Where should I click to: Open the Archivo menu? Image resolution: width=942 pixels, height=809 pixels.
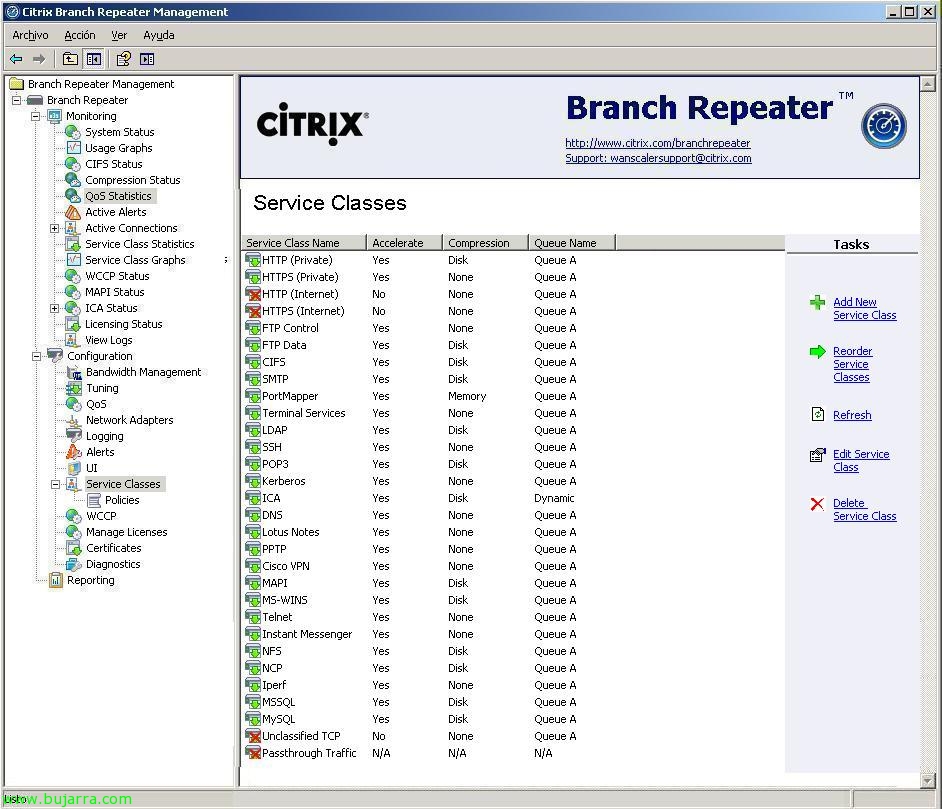click(x=30, y=35)
